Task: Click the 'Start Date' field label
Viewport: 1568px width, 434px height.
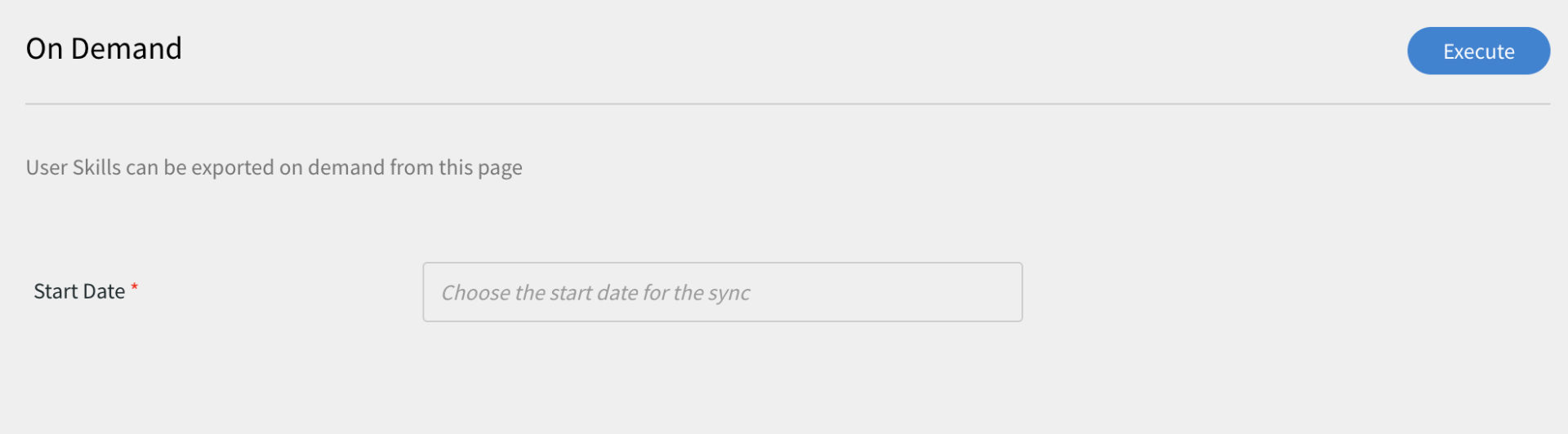Action: click(x=79, y=291)
